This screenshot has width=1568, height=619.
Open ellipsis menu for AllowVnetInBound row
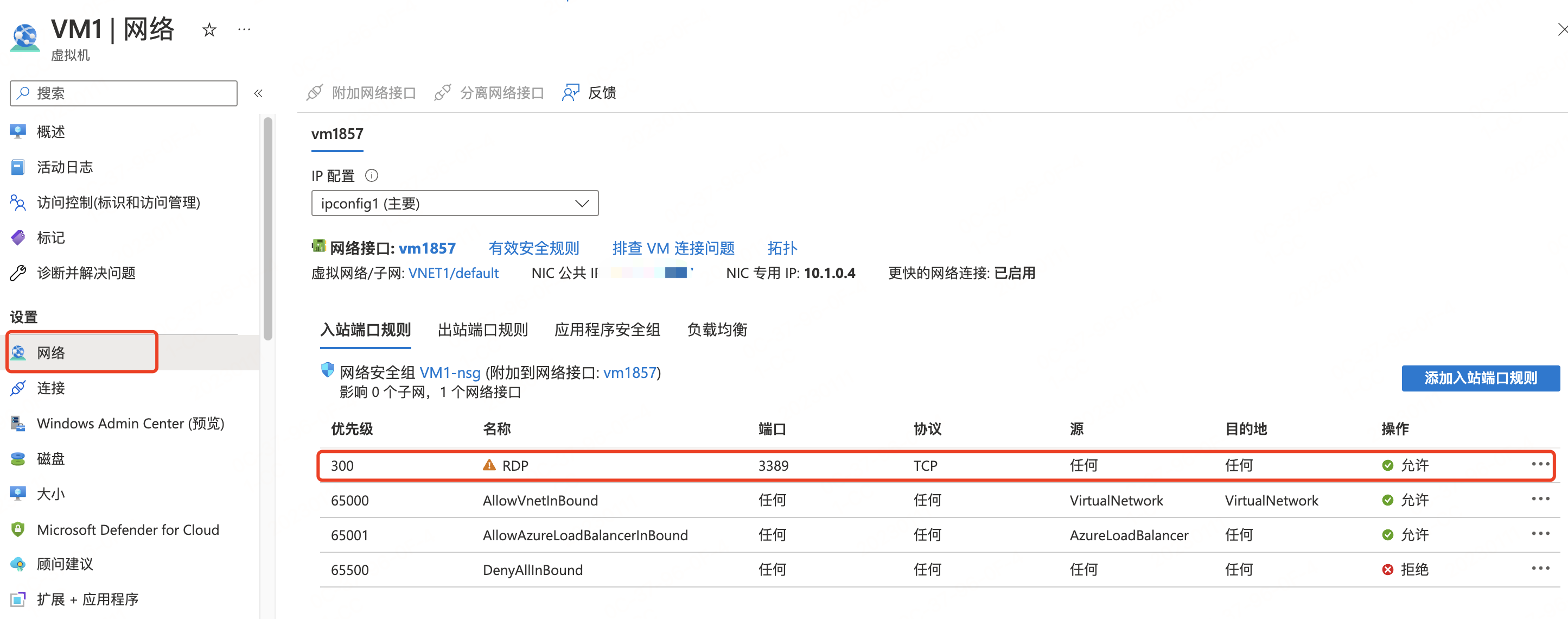[1541, 499]
